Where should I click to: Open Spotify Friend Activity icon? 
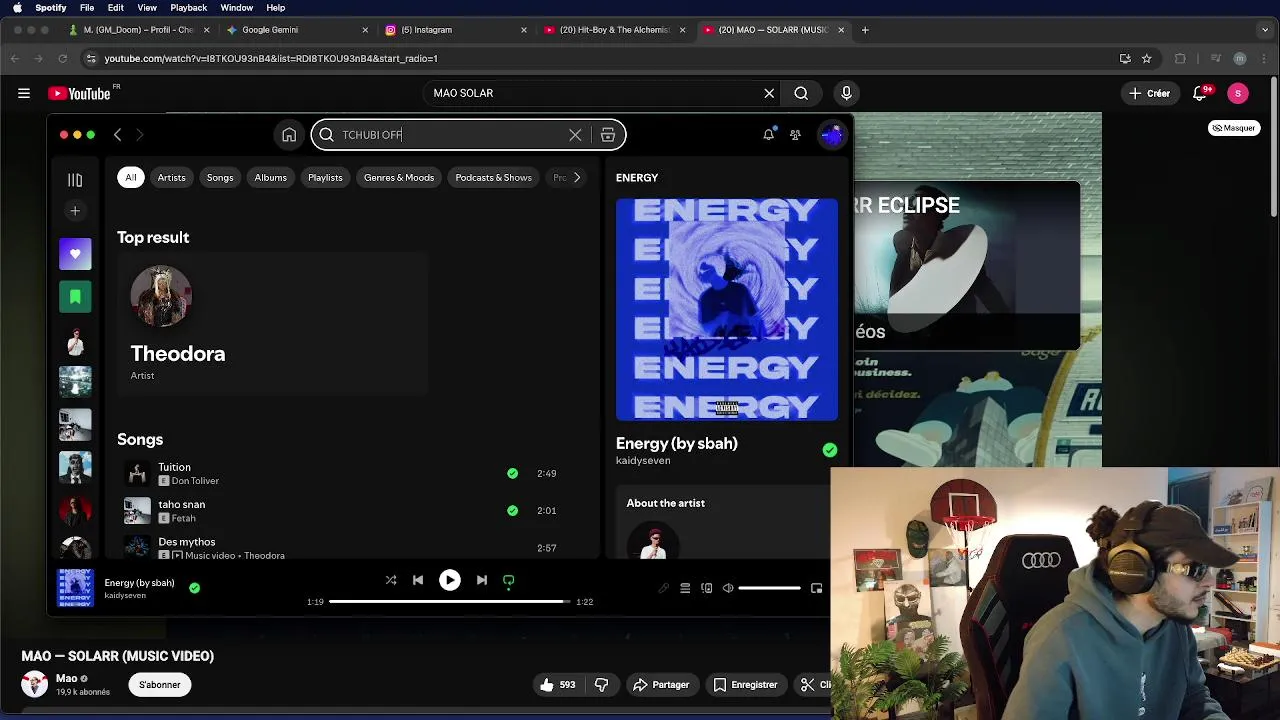click(x=795, y=135)
